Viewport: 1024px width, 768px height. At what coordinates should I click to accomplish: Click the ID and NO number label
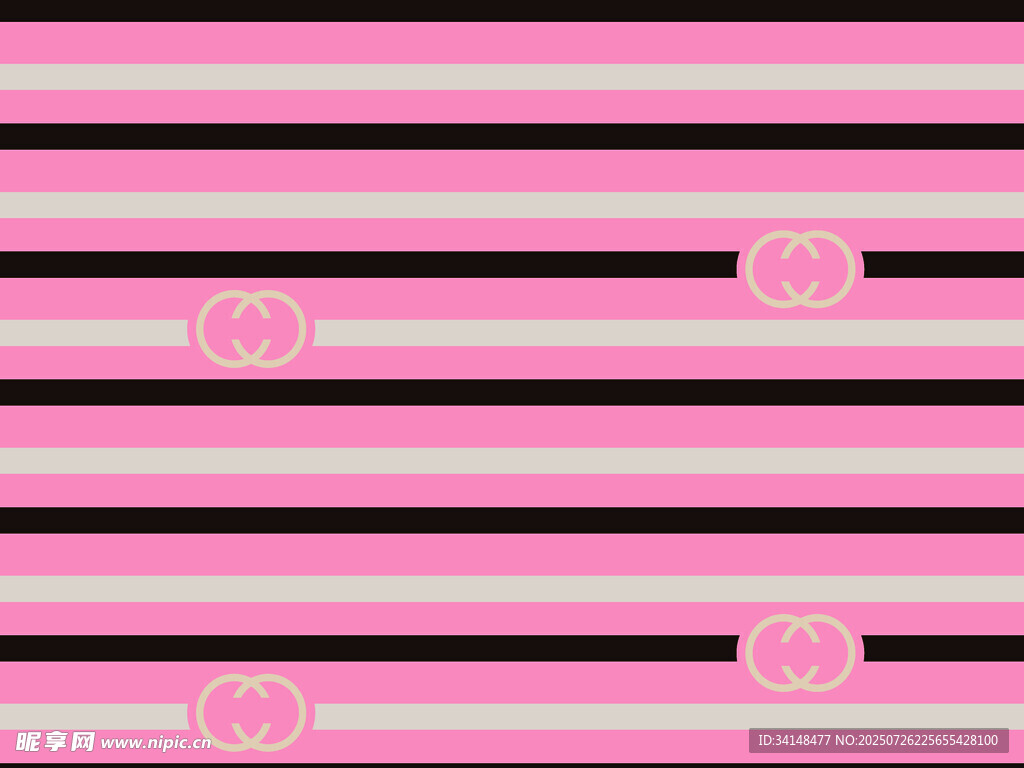tap(878, 740)
